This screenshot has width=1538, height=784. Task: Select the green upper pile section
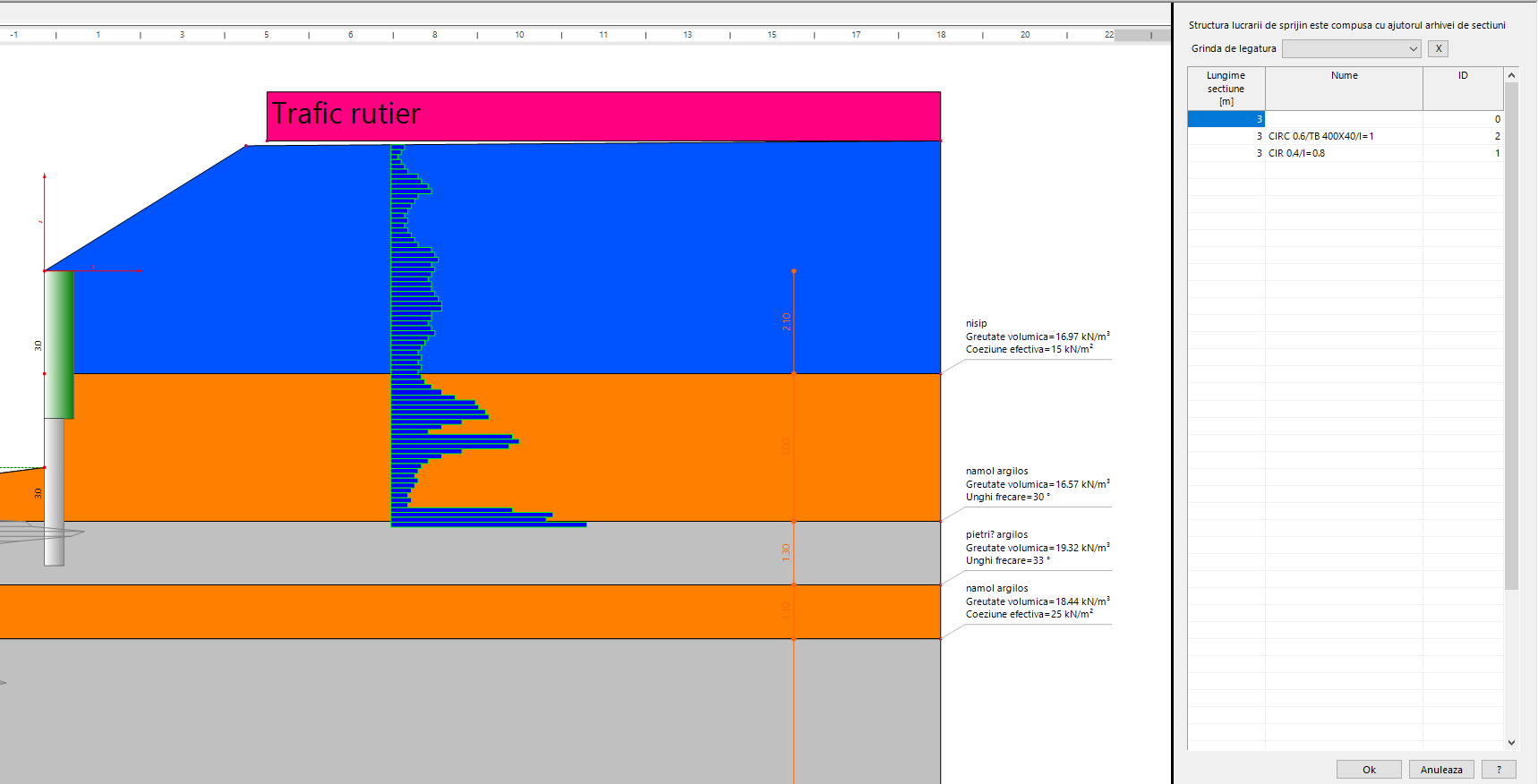[59, 345]
